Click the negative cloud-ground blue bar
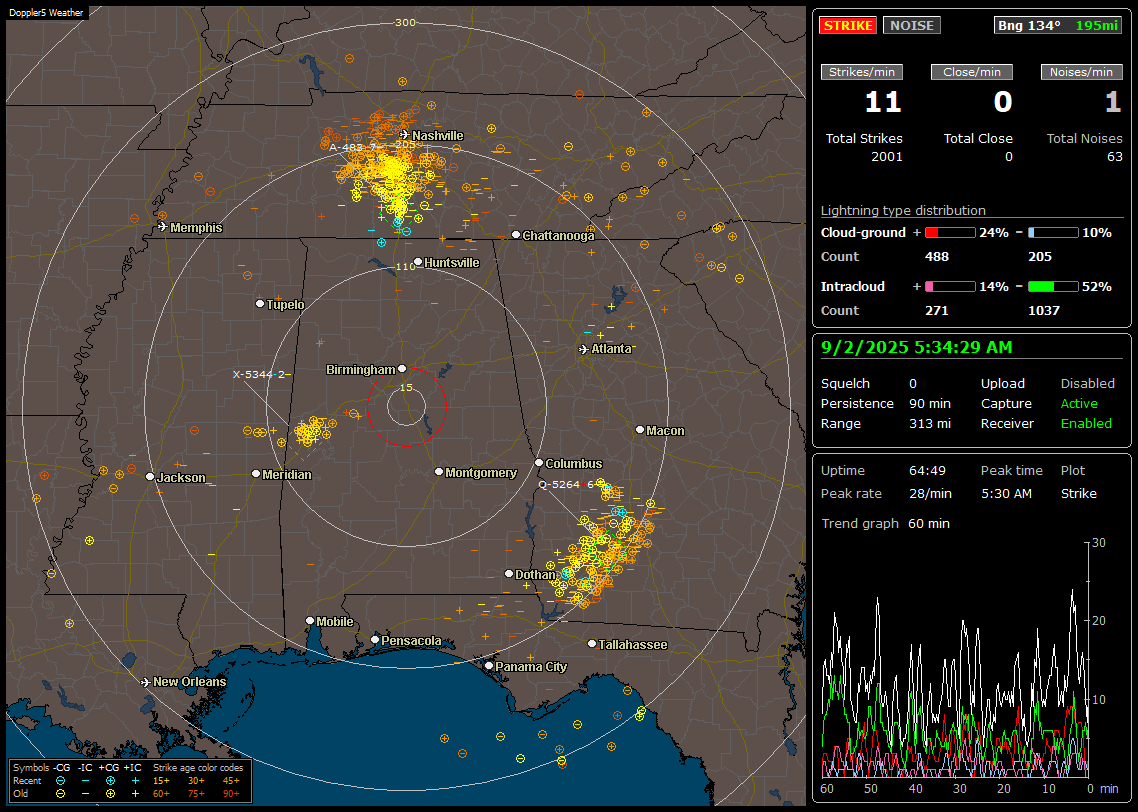 [1053, 233]
